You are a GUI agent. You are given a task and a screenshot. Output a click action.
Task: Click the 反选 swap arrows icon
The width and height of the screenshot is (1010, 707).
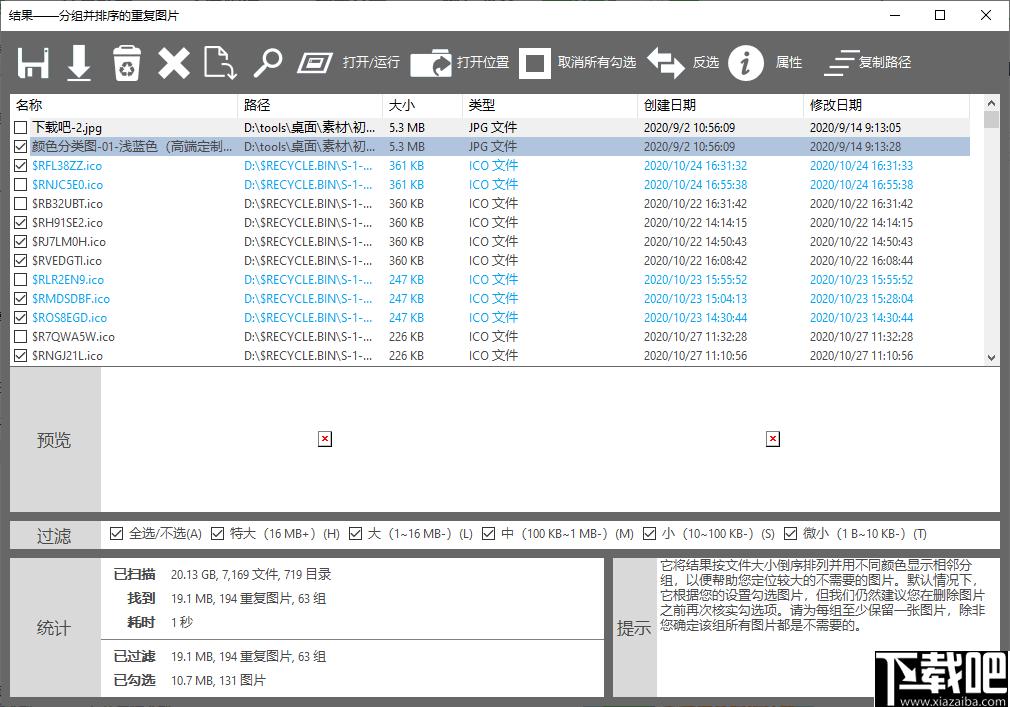coord(665,62)
